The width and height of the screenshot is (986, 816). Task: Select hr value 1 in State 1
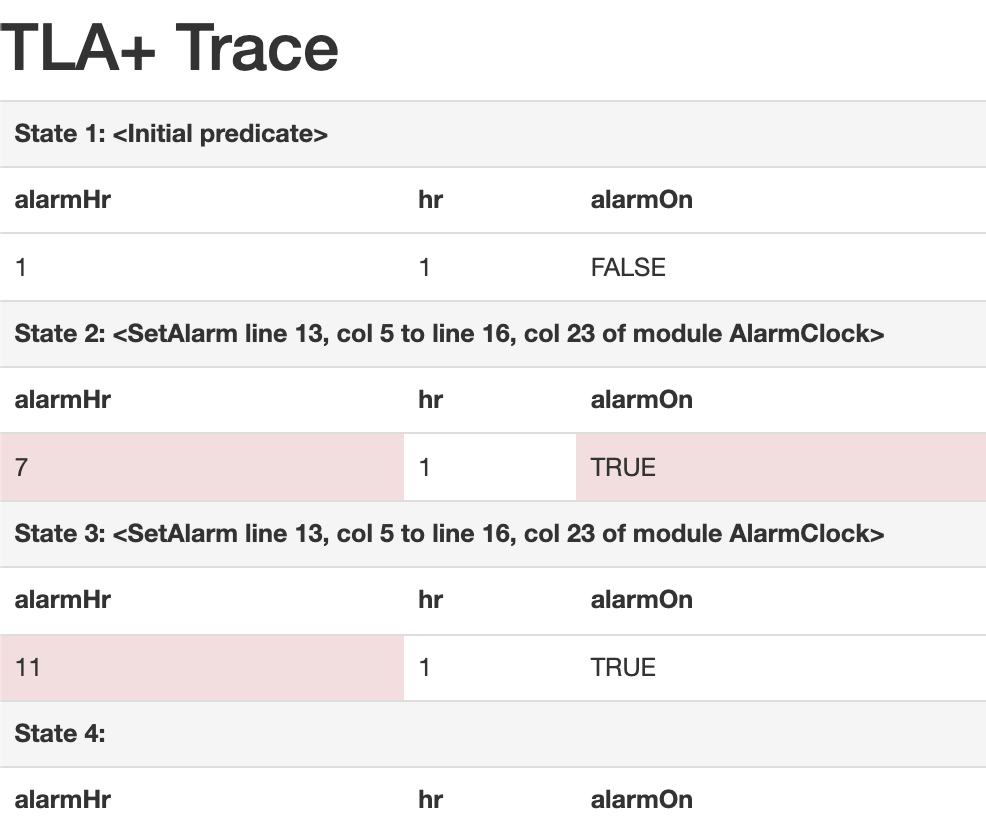[424, 268]
